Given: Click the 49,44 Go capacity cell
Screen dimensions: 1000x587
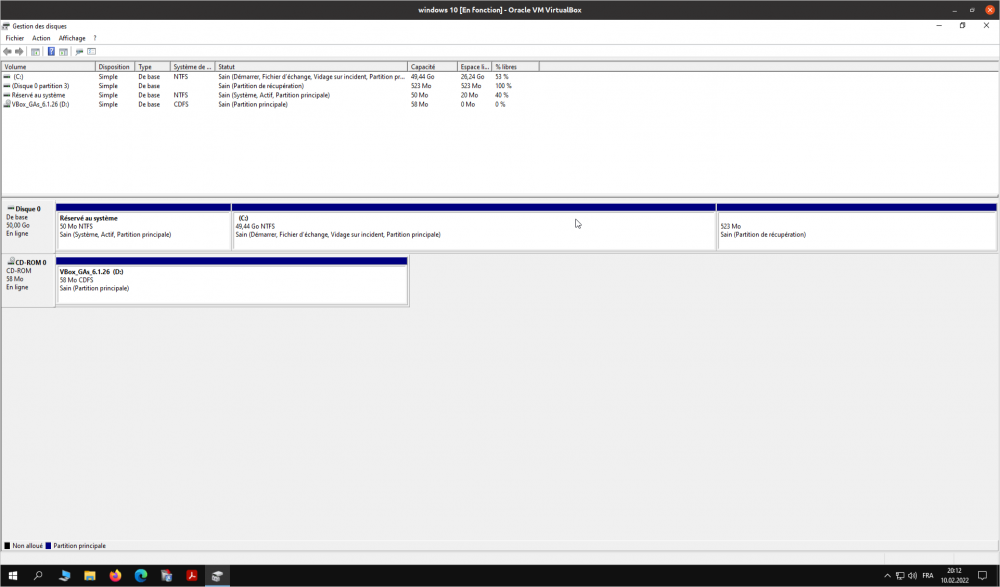Looking at the screenshot, I should (x=422, y=77).
